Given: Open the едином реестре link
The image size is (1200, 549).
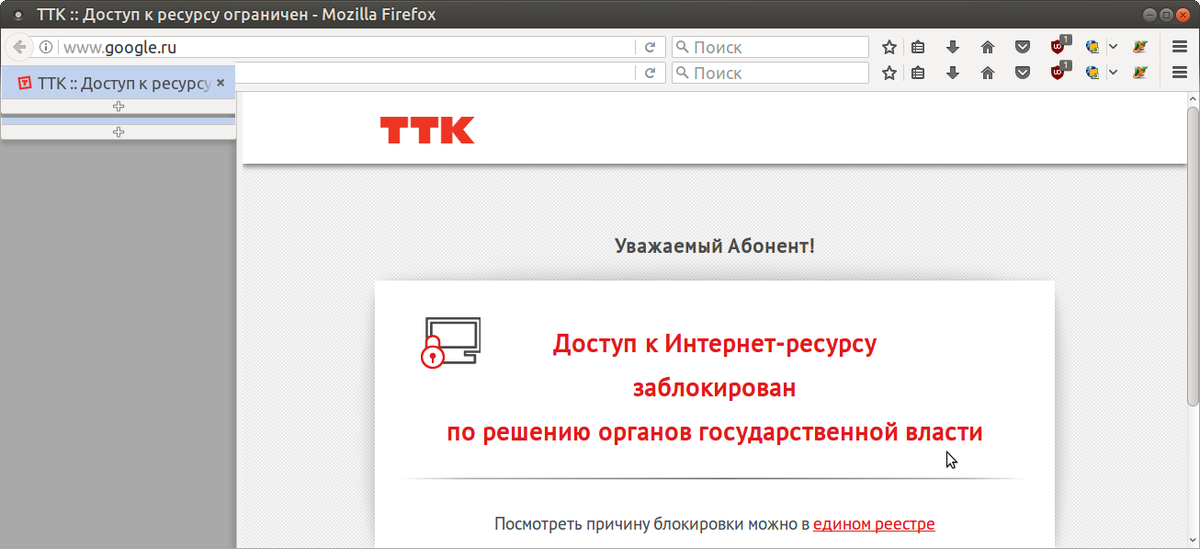Looking at the screenshot, I should coord(874,524).
